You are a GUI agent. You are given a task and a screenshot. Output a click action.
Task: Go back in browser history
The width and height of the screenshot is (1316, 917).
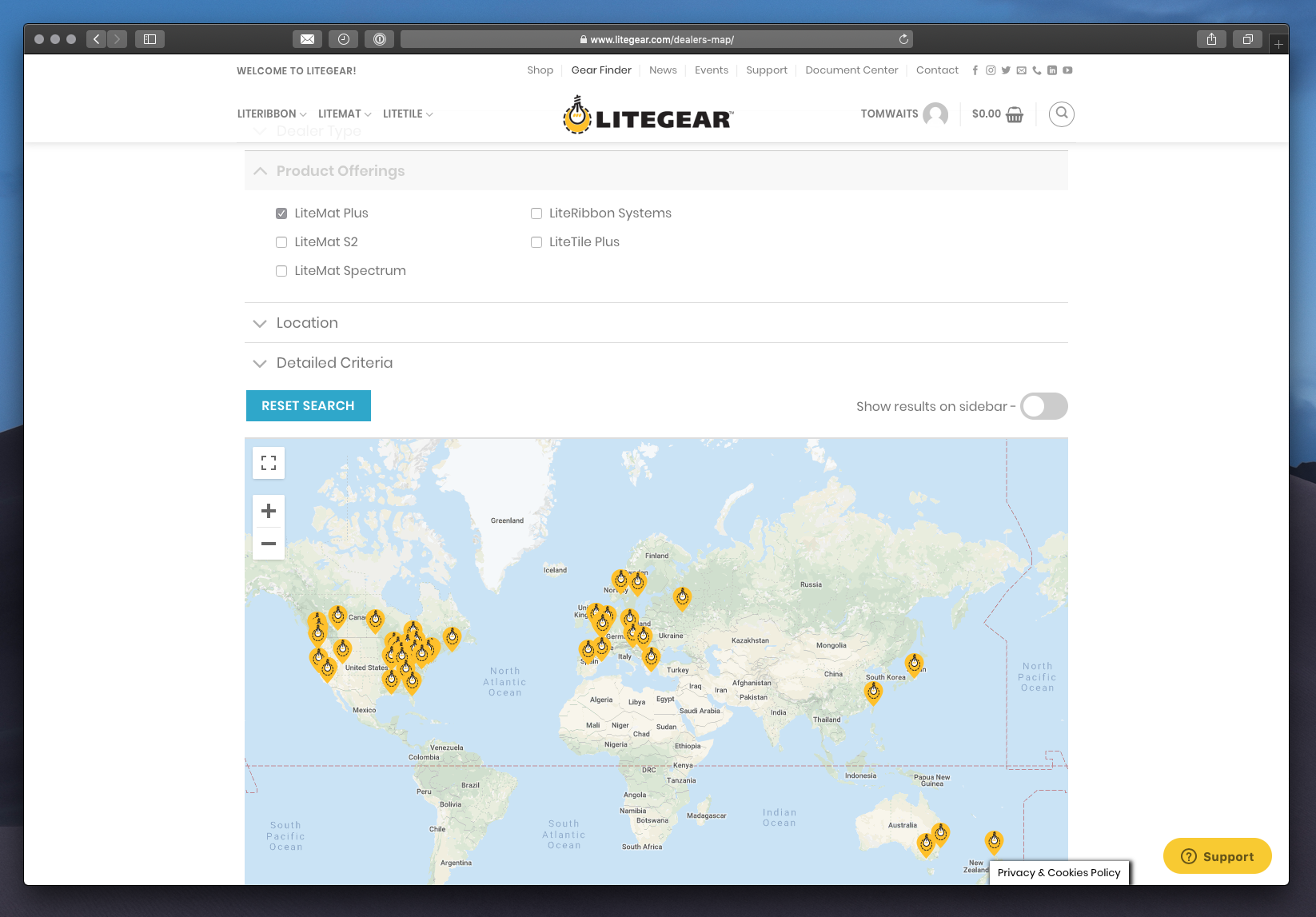coord(97,39)
